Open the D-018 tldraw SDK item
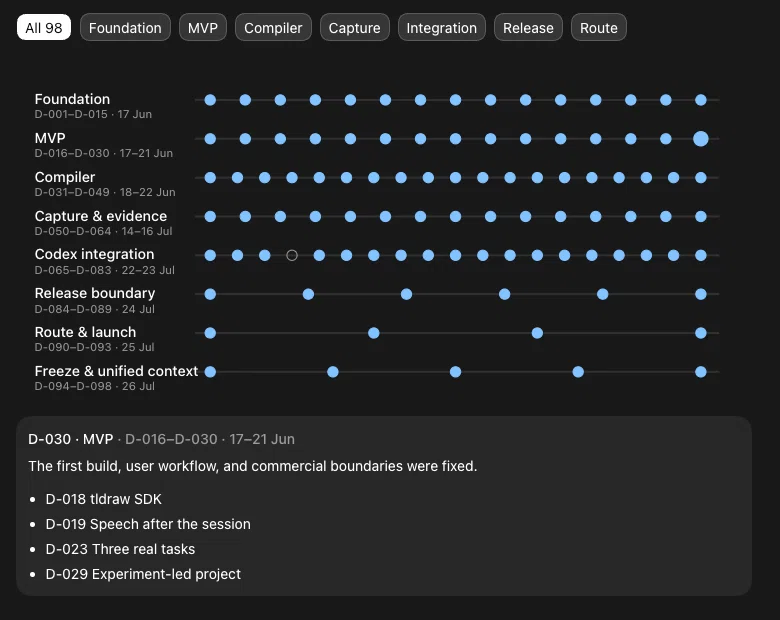This screenshot has height=620, width=780. pos(103,499)
